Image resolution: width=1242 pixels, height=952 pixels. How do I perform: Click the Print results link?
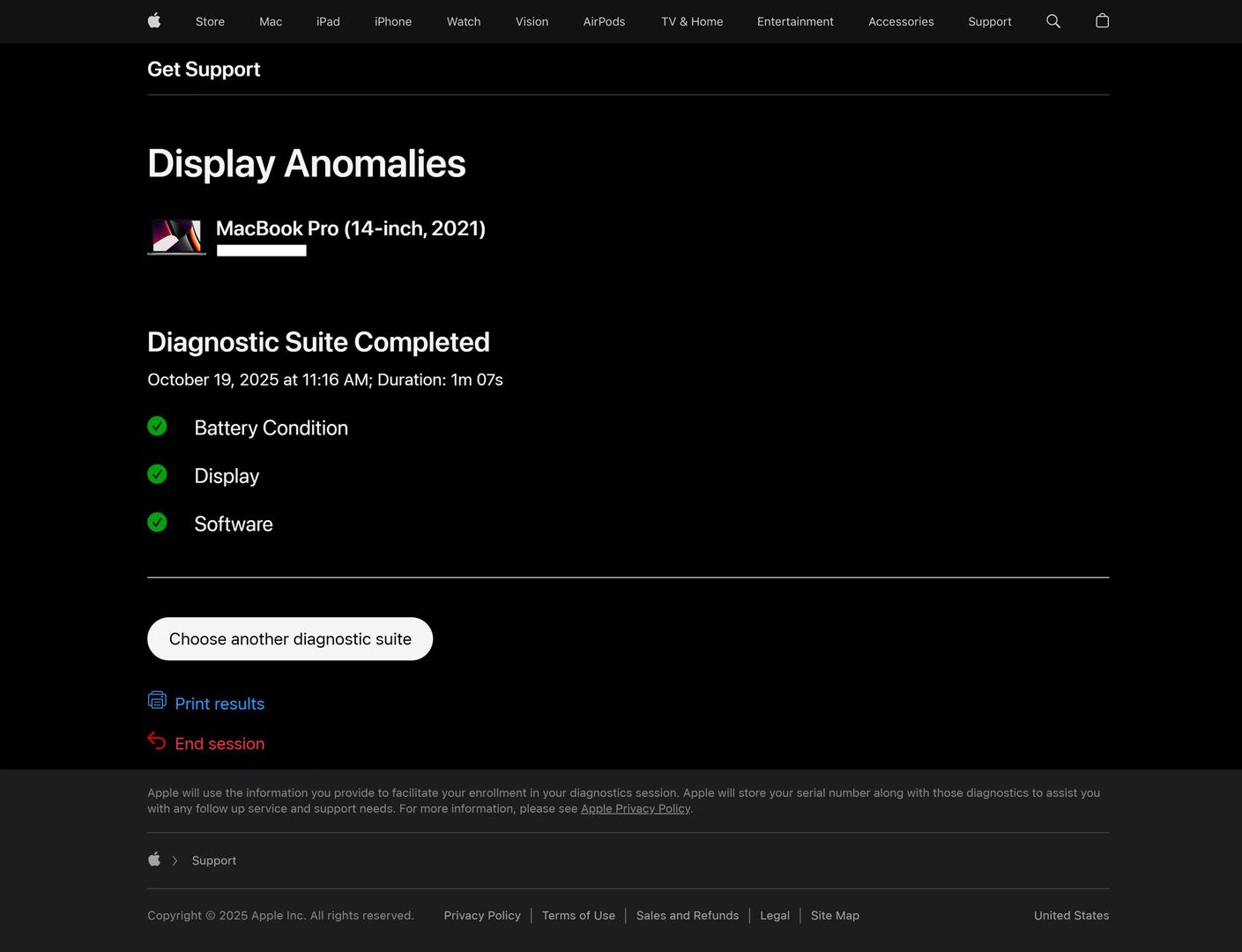[x=219, y=704]
